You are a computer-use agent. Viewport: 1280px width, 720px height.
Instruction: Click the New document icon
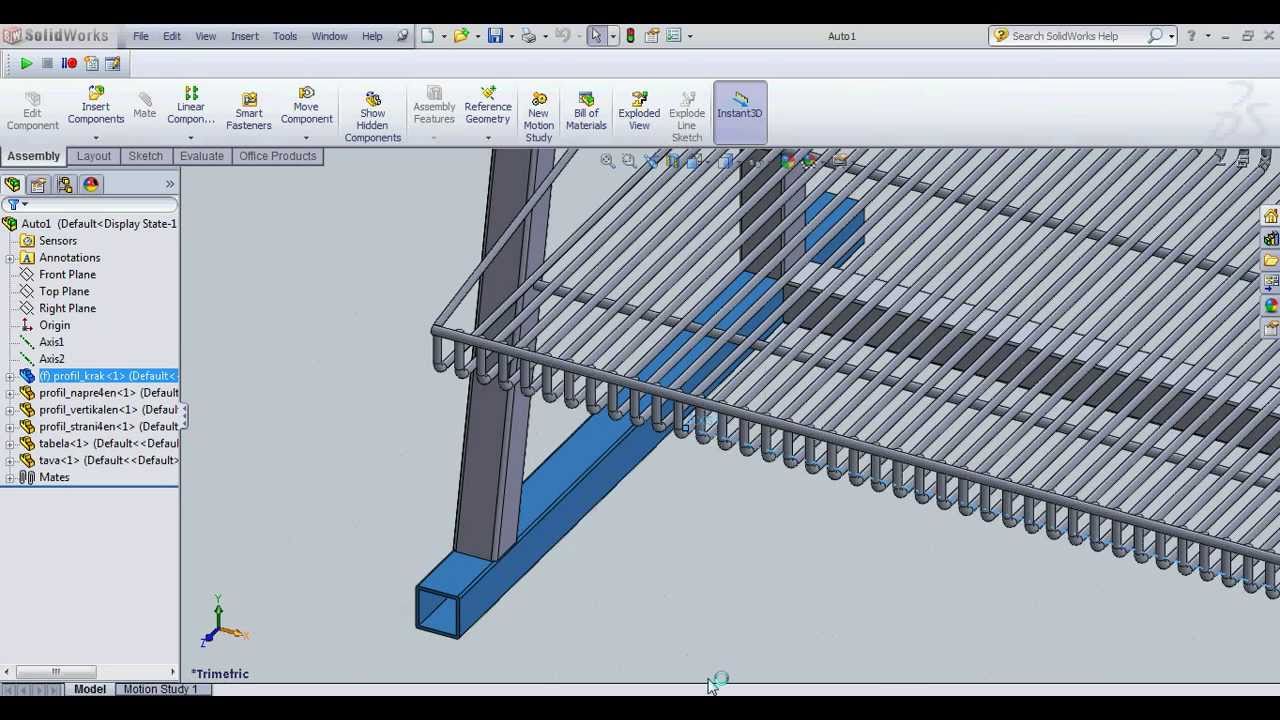[x=428, y=36]
